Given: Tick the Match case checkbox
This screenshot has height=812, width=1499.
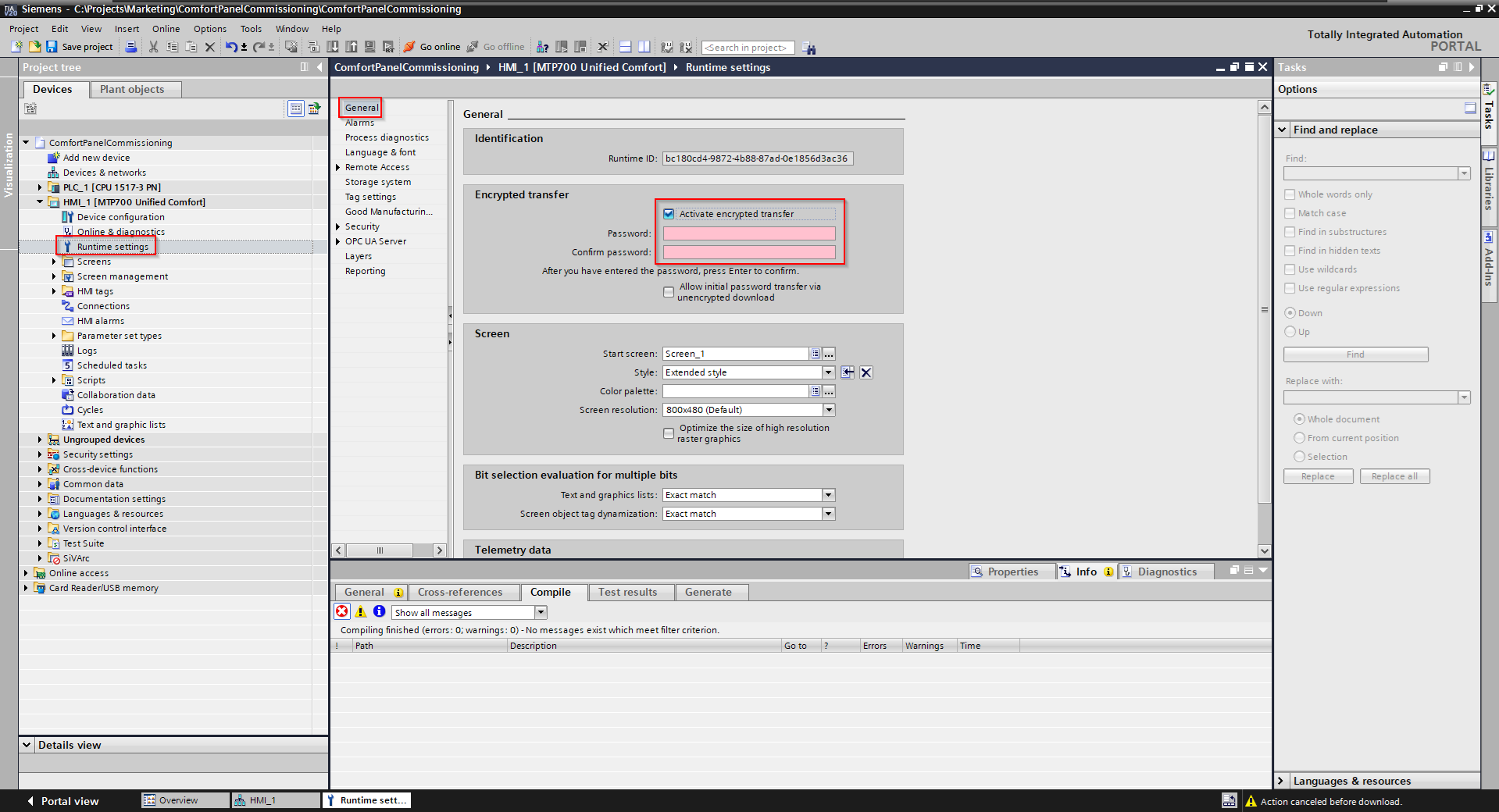Looking at the screenshot, I should click(x=1290, y=213).
